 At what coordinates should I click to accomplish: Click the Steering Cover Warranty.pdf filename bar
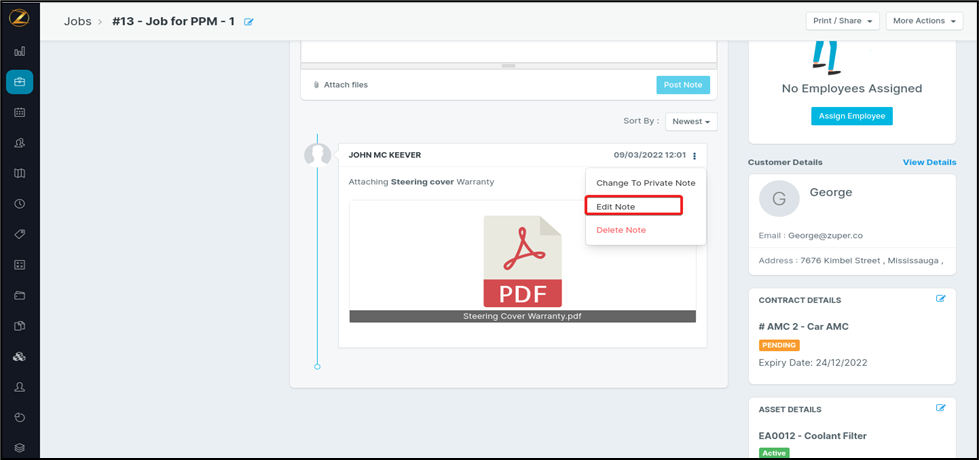click(x=523, y=316)
